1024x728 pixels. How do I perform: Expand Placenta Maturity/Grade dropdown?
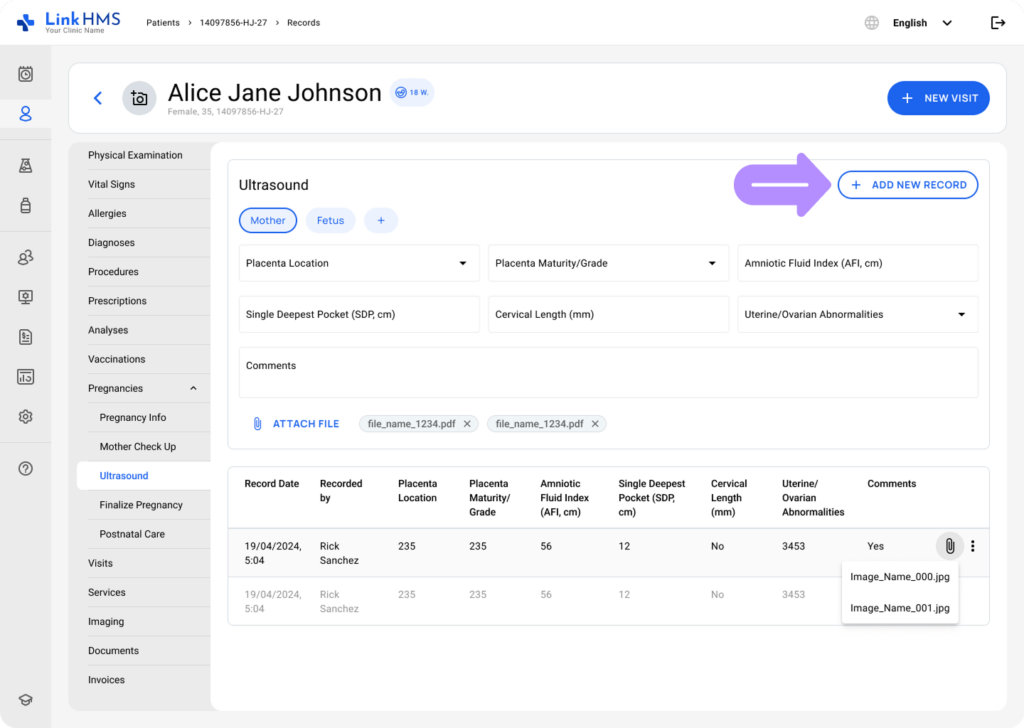point(608,264)
